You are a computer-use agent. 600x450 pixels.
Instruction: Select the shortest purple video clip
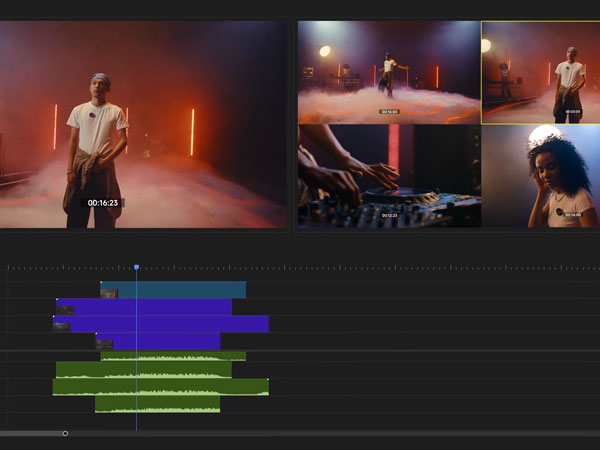pos(158,341)
